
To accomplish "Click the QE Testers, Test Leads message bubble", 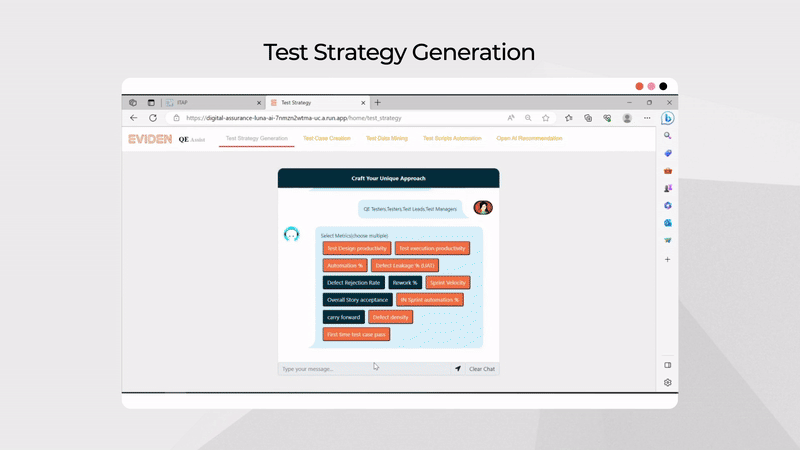I will [410, 209].
